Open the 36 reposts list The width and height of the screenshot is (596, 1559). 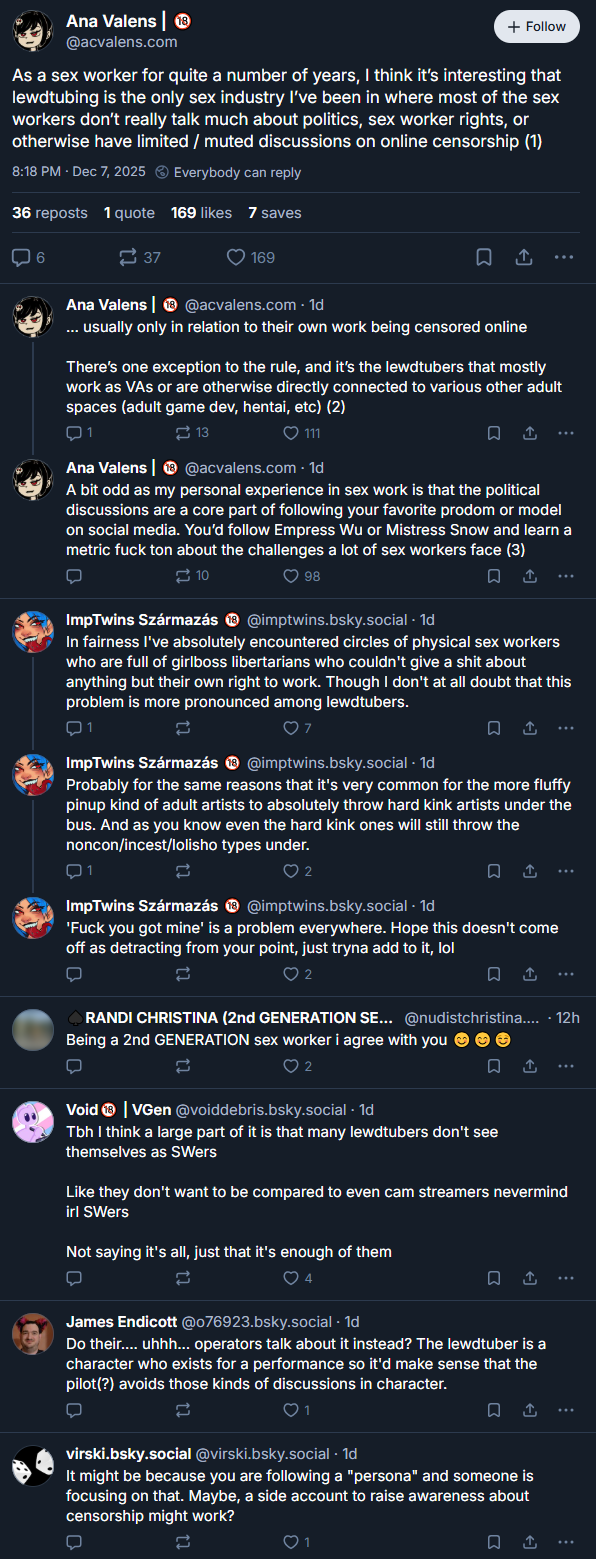pos(49,213)
